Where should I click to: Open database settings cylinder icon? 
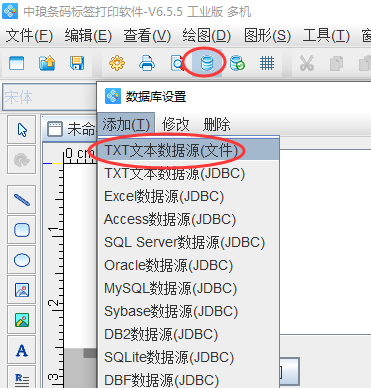pos(207,63)
